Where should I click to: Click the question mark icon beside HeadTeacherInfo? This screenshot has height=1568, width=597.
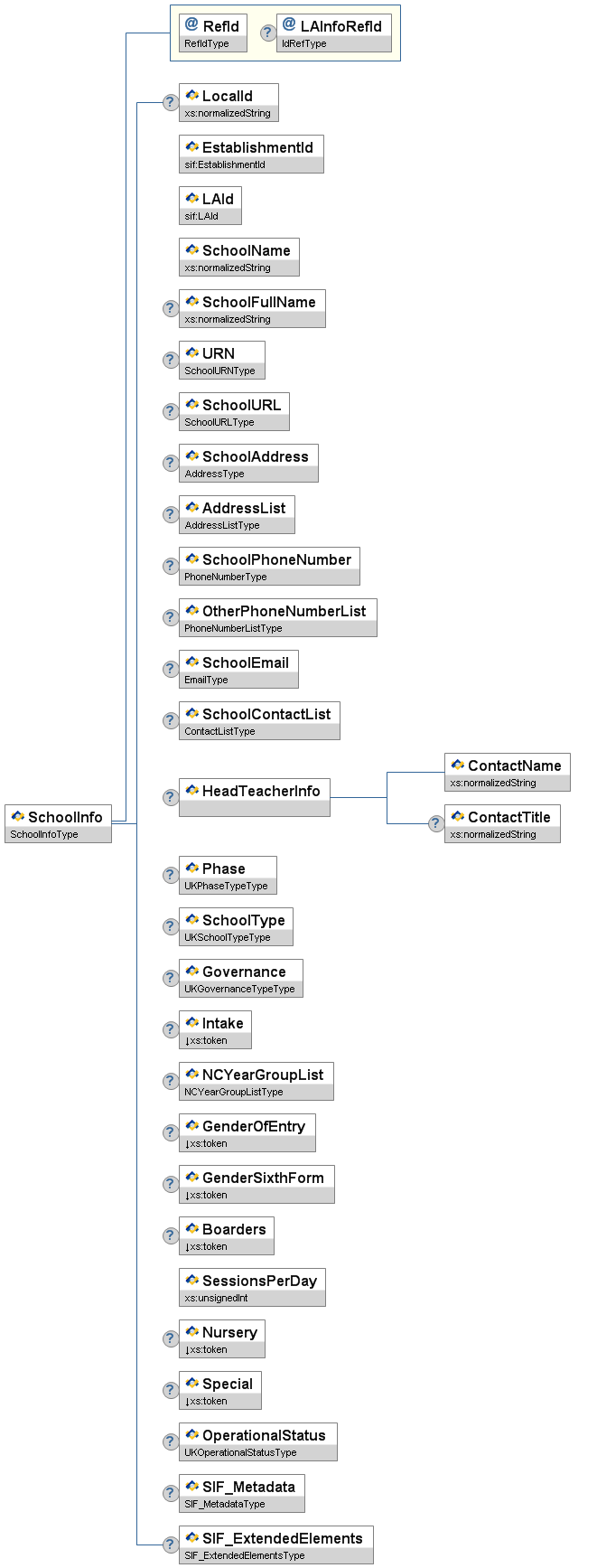coord(170,797)
